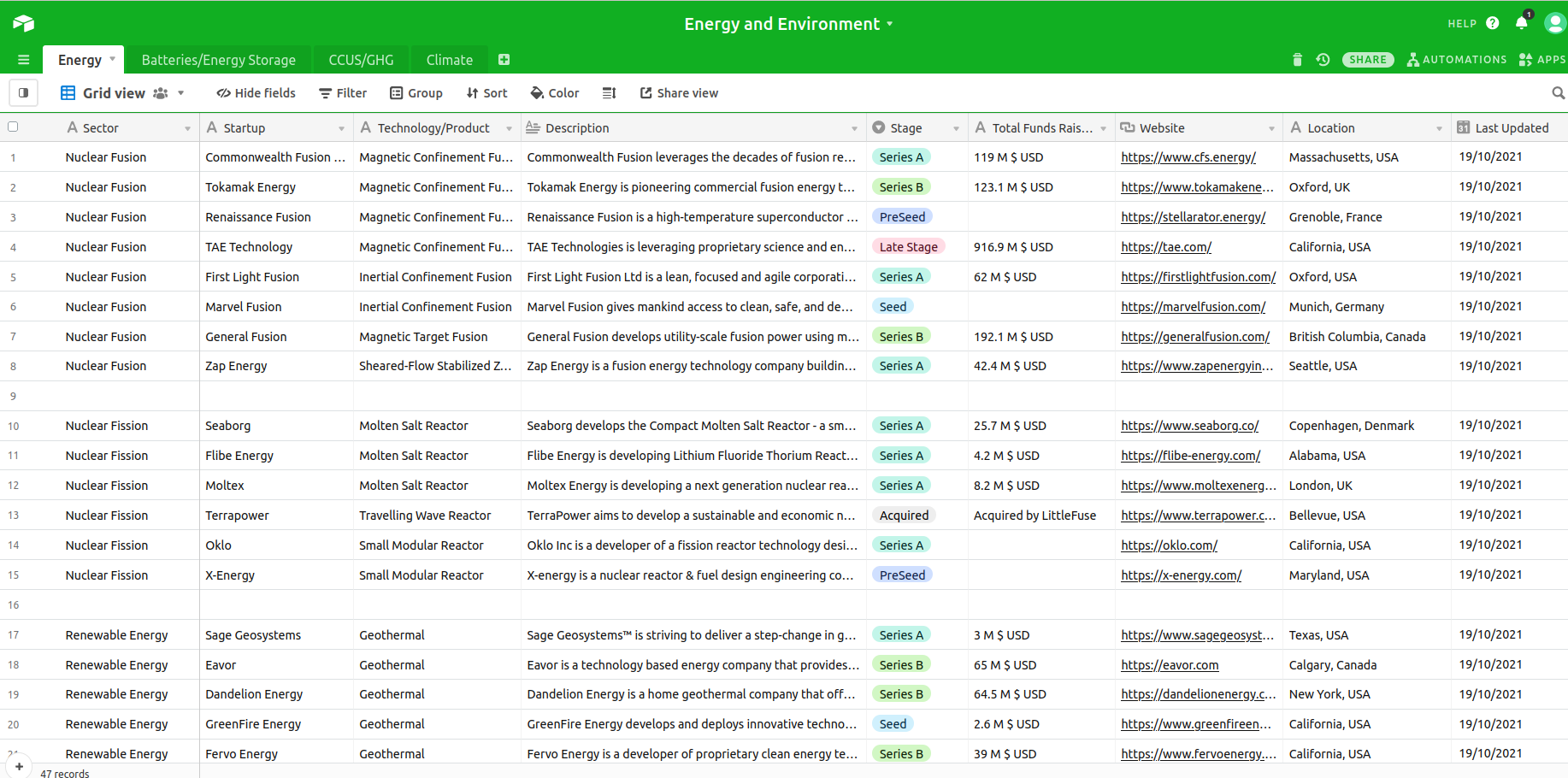Viewport: 1568px width, 778px height.
Task: Select the Sage Geosystems startup cell
Action: [x=276, y=635]
